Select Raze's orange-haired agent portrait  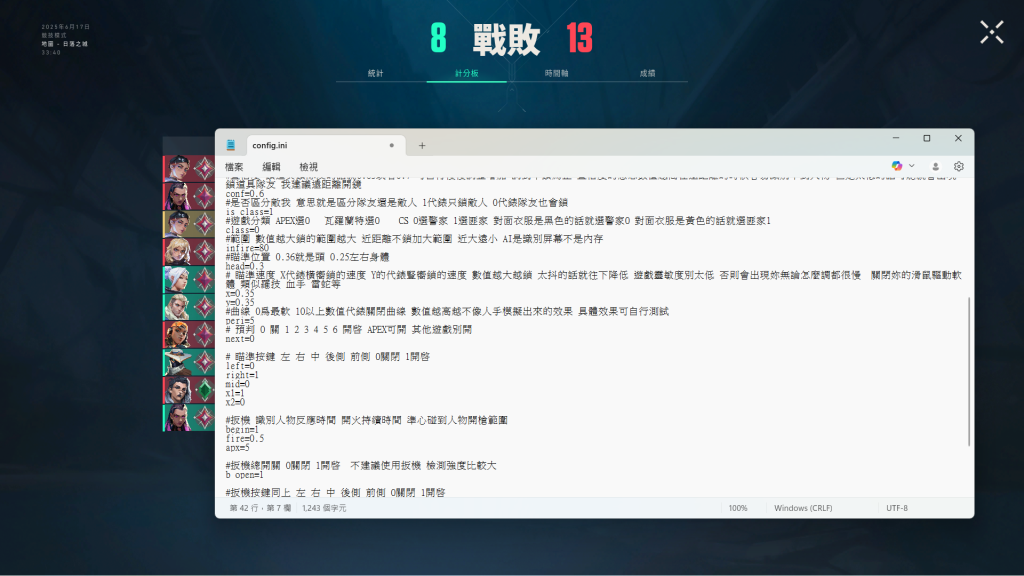(177, 334)
